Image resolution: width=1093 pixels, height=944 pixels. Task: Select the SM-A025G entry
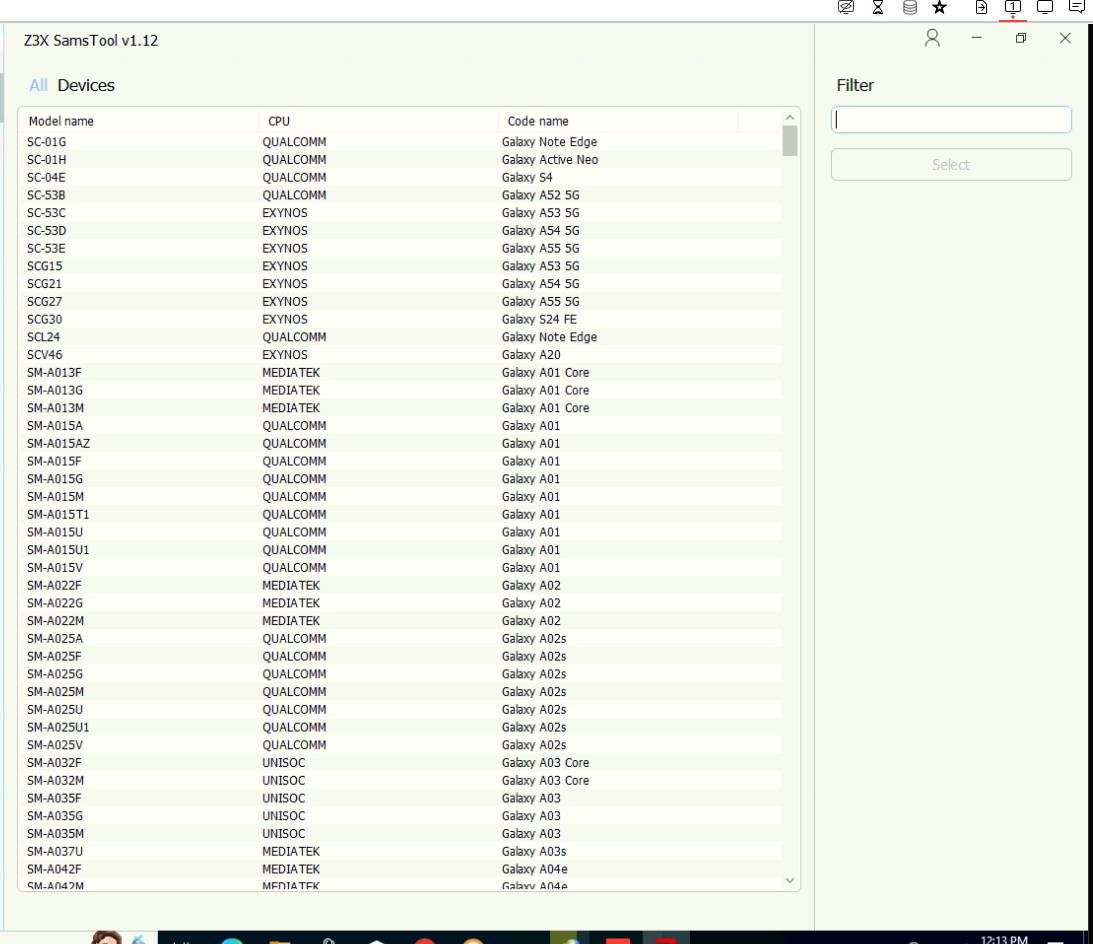[x=401, y=674]
